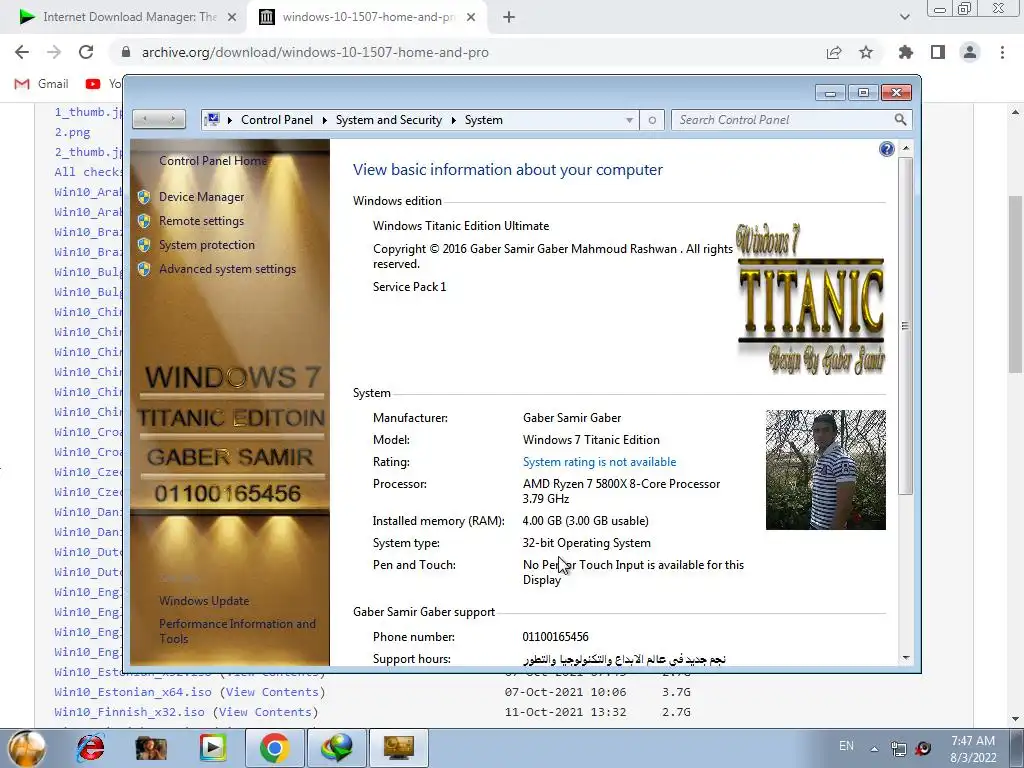Focus the Search Control Panel field
This screenshot has height=768, width=1024.
[x=784, y=120]
